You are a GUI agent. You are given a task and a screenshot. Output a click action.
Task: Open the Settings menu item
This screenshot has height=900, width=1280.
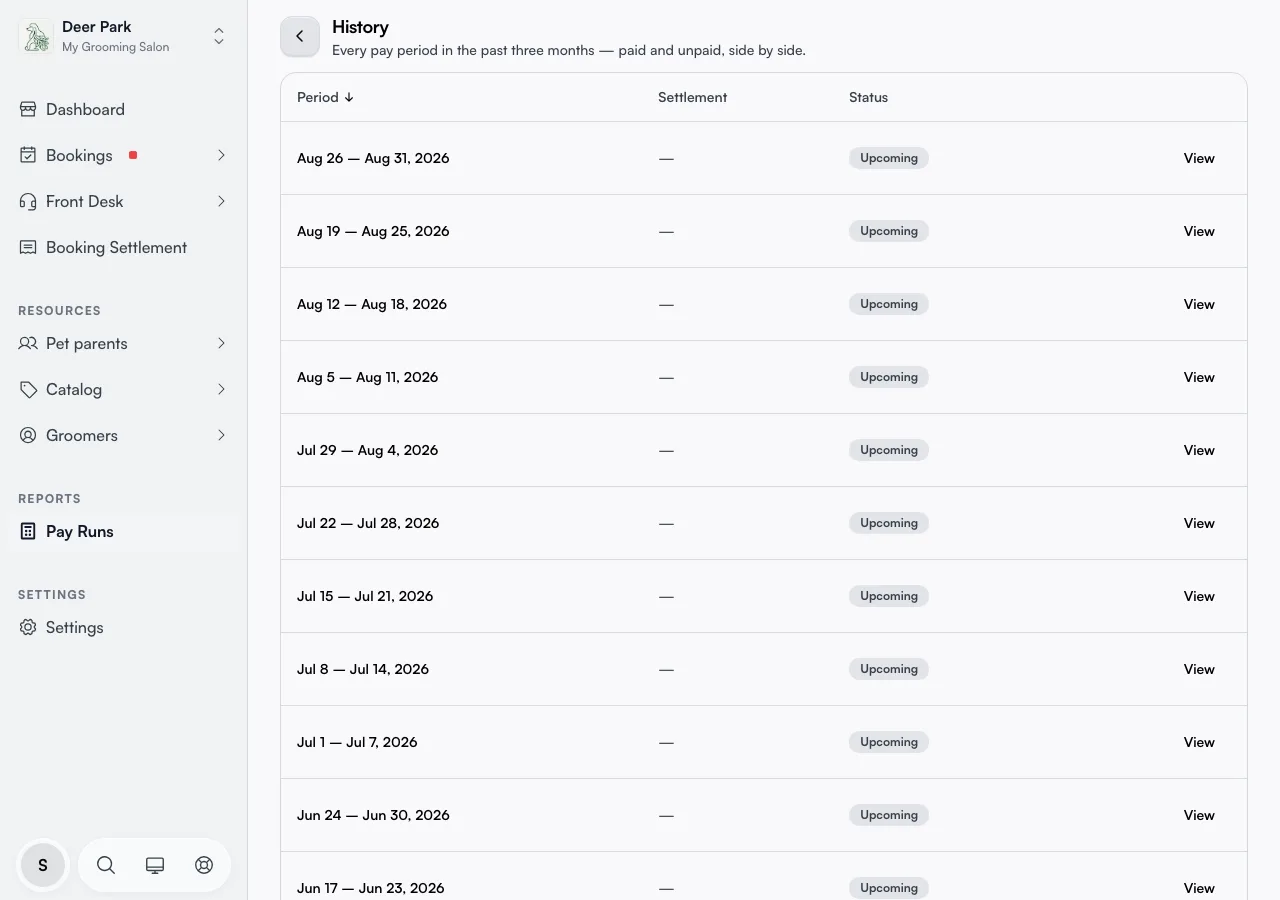coord(124,627)
